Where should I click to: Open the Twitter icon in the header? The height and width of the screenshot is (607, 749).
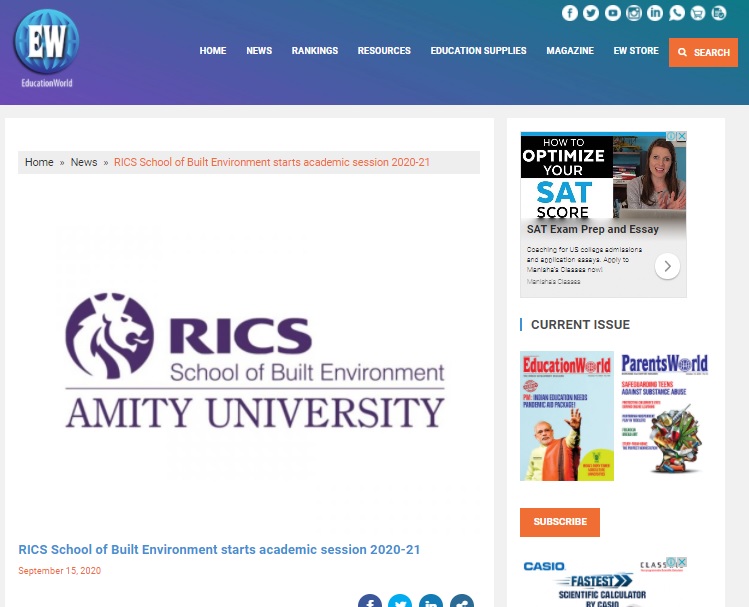click(591, 13)
